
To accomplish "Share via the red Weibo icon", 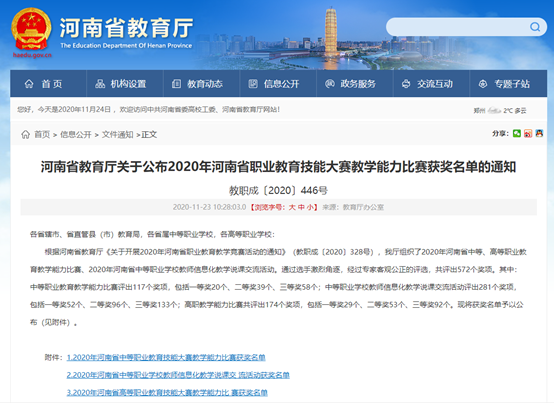I will point(528,133).
